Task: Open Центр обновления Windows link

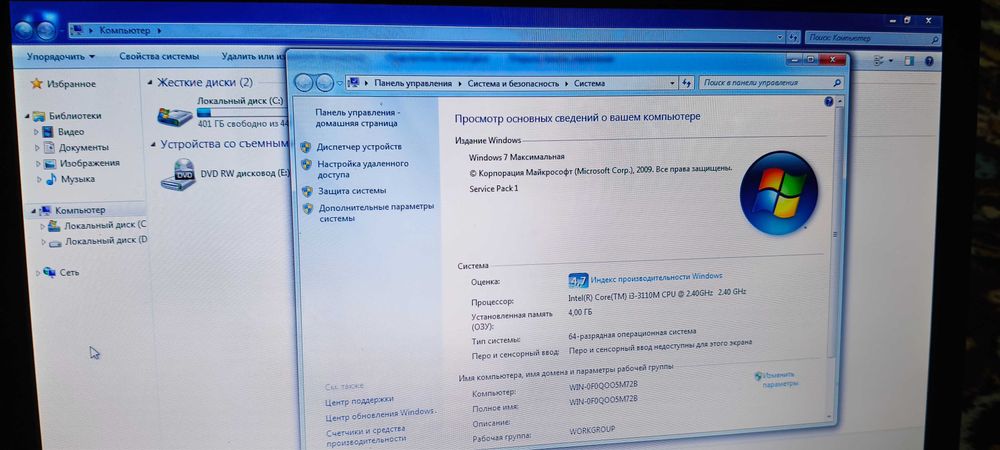Action: click(379, 415)
